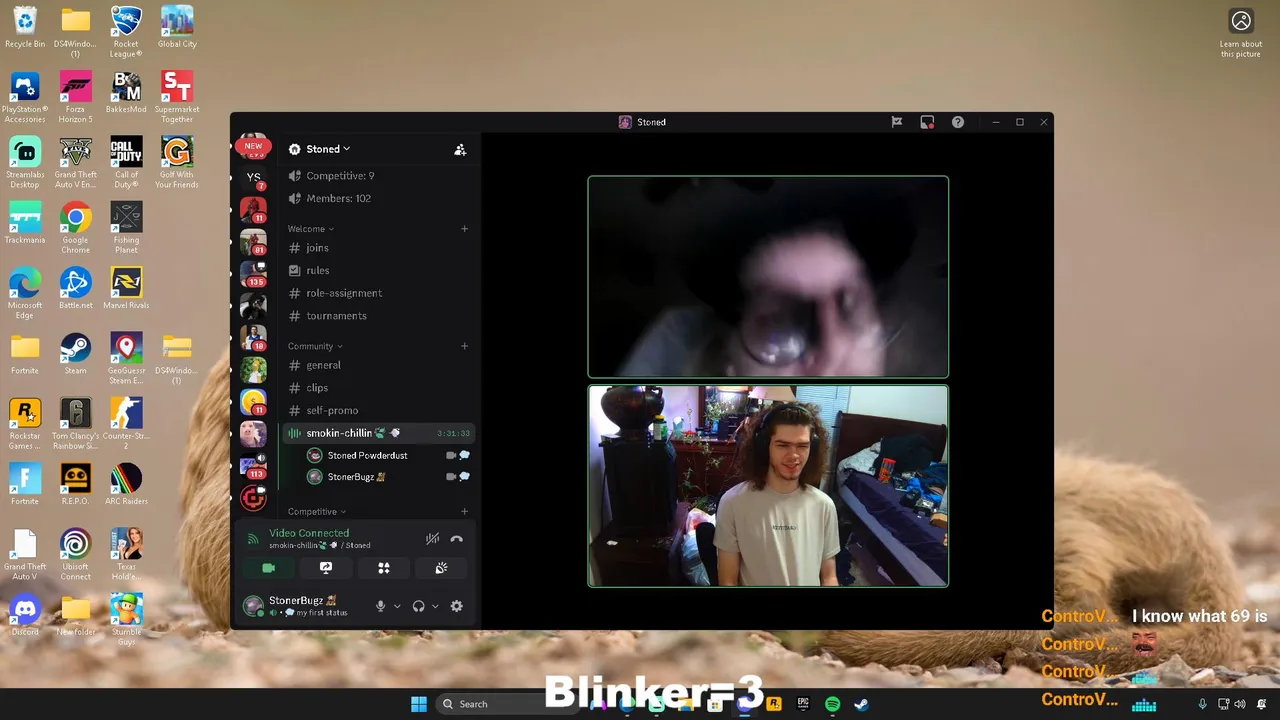Select Stoned Powderdust in the voice channel
The image size is (1280, 720).
click(x=389, y=455)
